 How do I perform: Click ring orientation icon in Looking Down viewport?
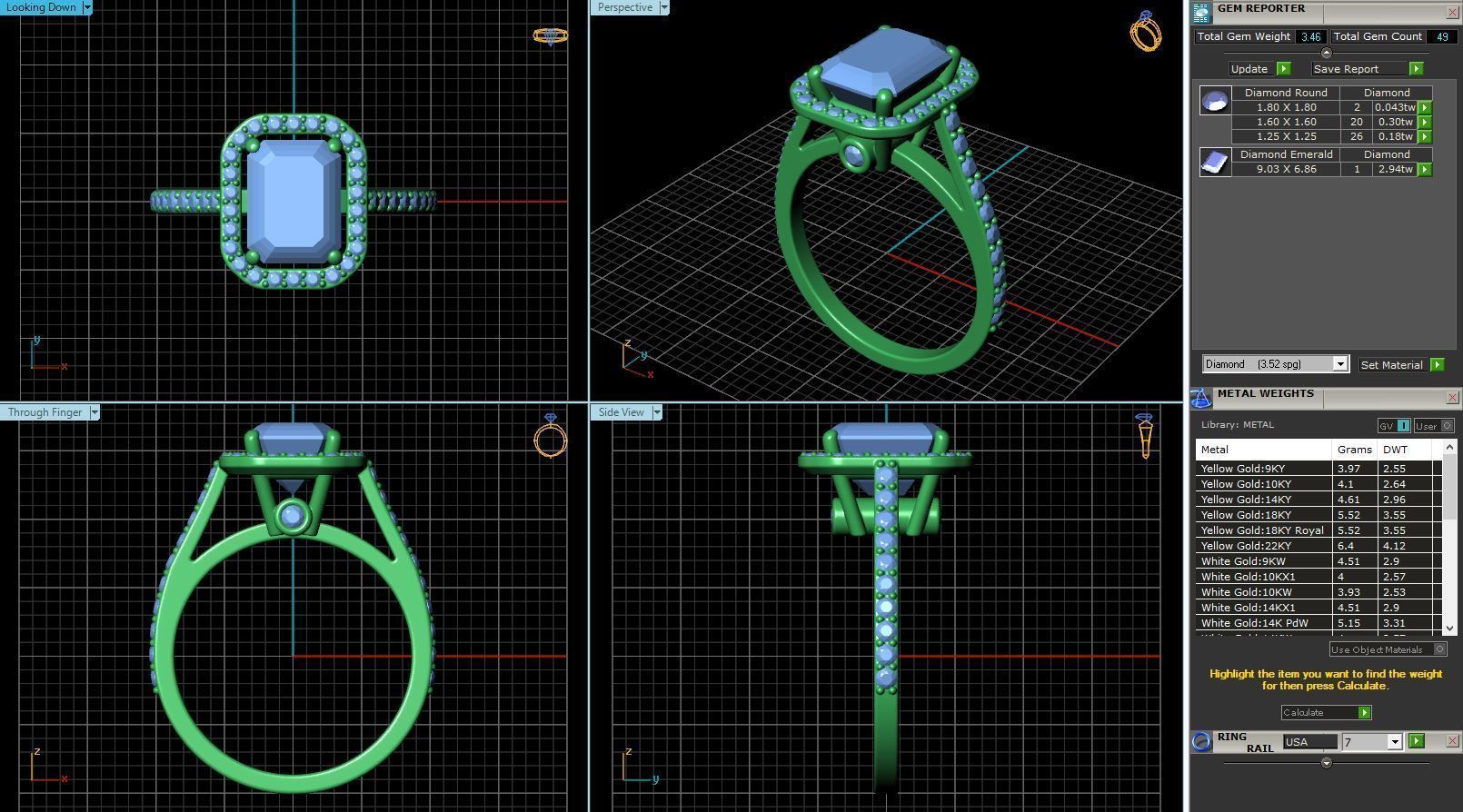pos(550,35)
